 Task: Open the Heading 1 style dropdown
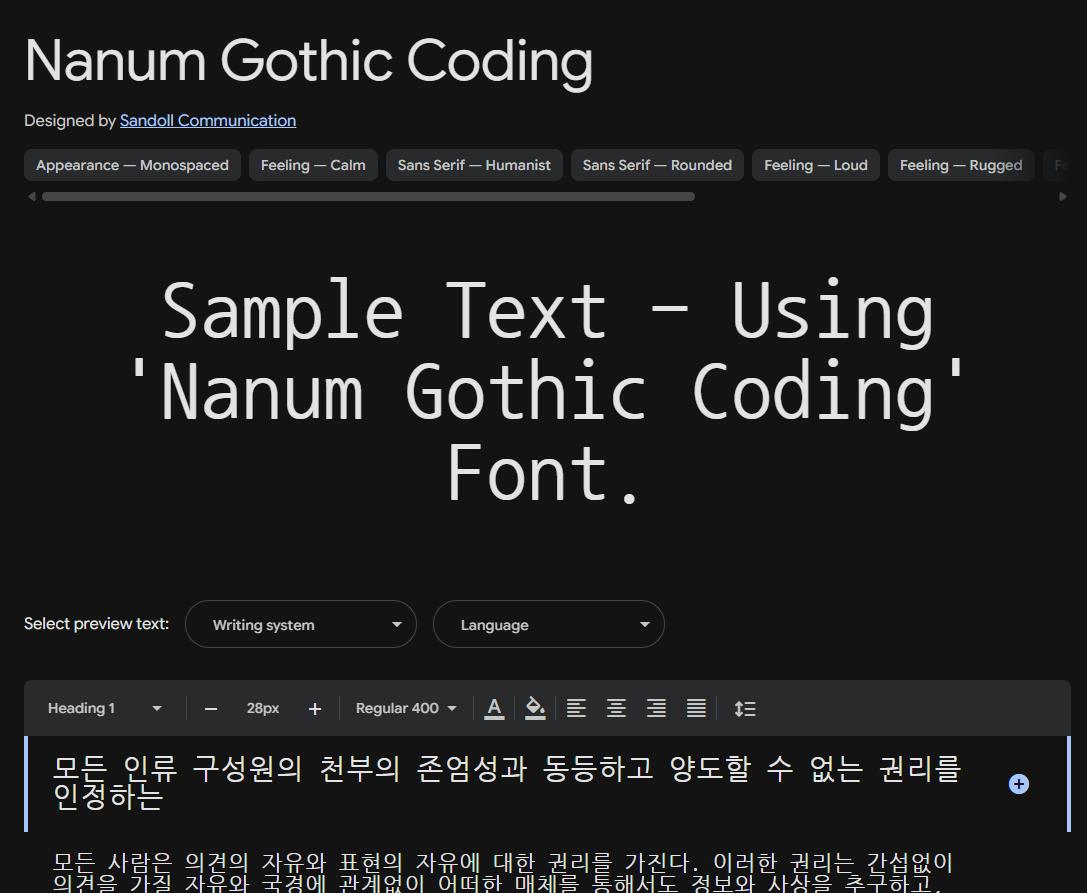pyautogui.click(x=104, y=709)
